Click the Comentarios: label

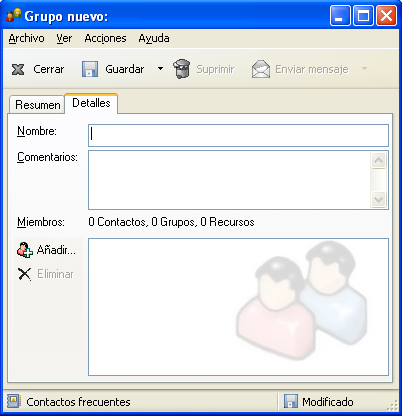point(47,157)
